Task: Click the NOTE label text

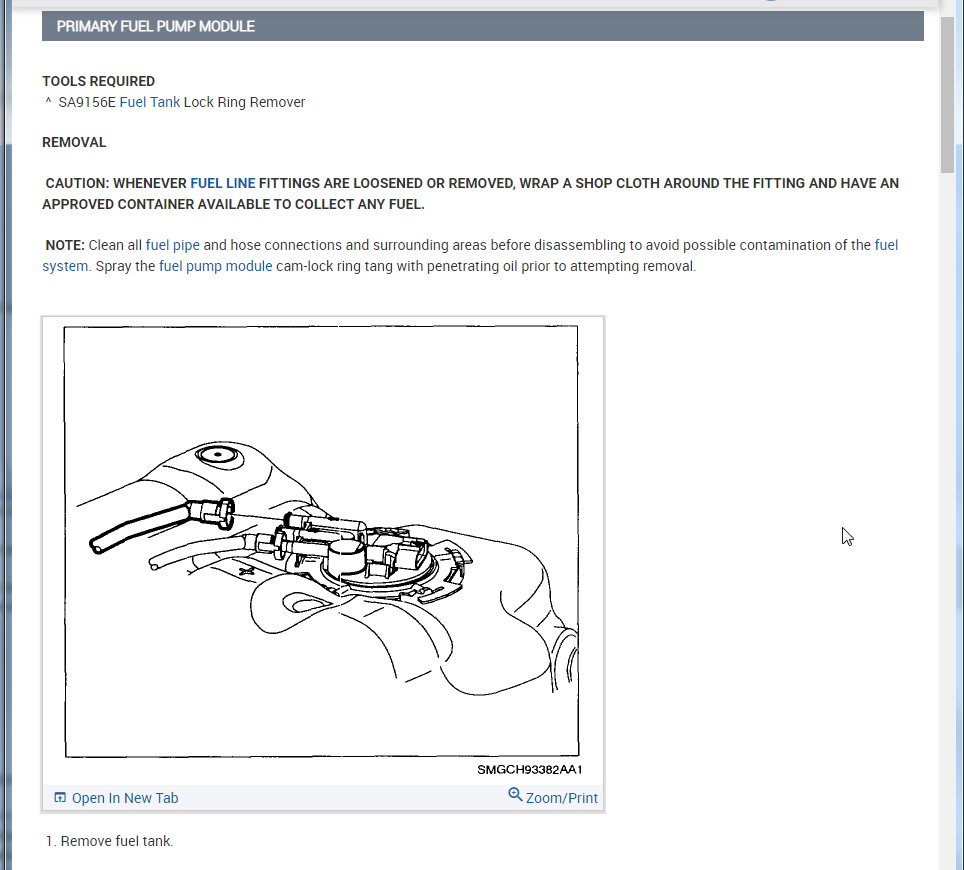Action: (65, 245)
